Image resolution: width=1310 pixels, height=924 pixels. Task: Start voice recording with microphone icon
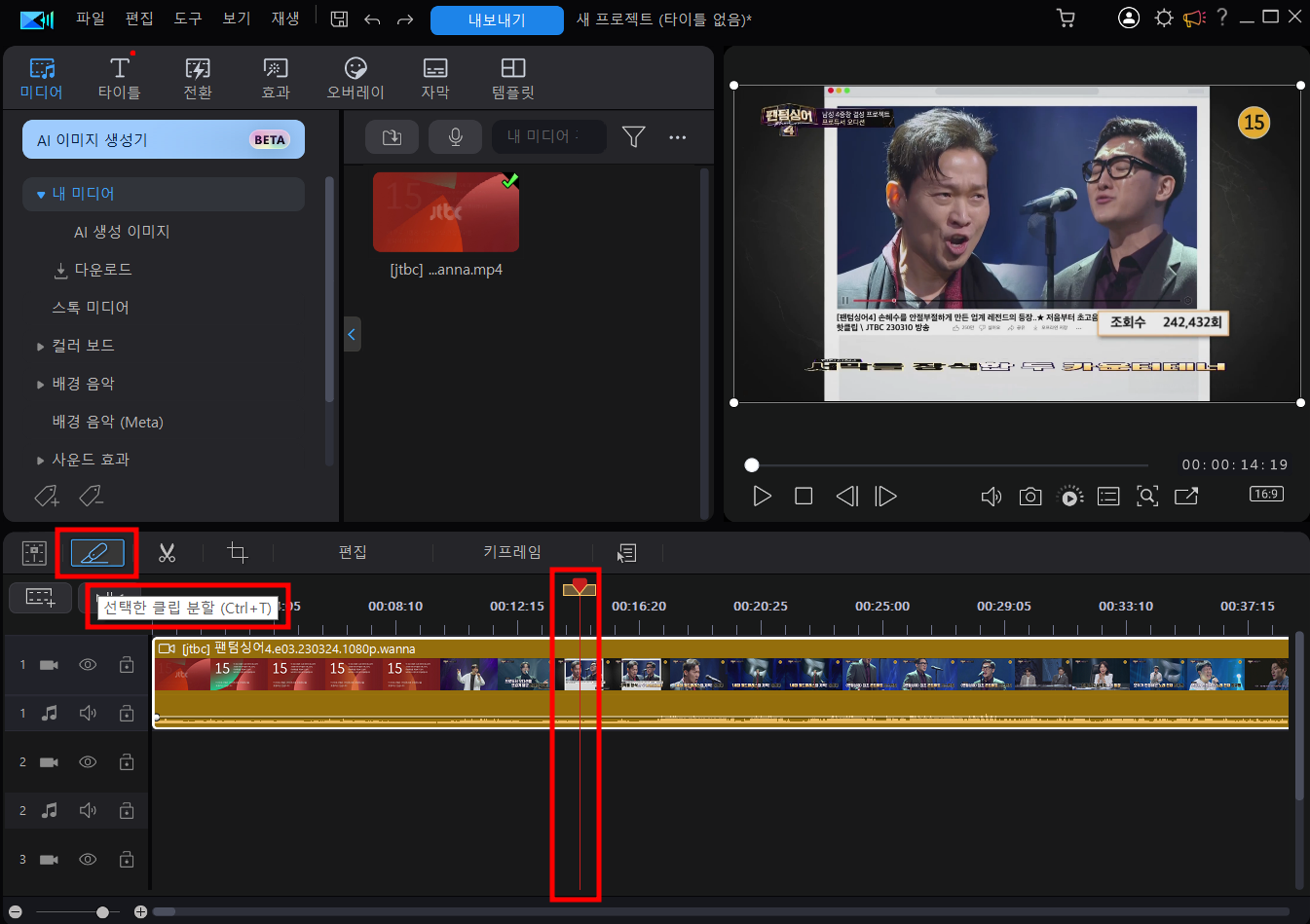455,137
